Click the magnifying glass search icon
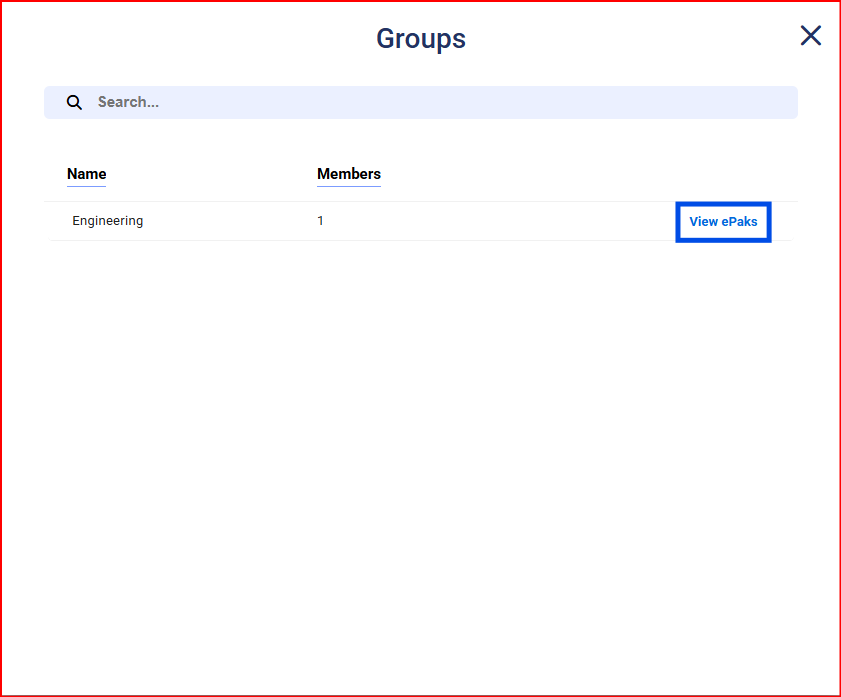The width and height of the screenshot is (841, 697). coord(74,102)
